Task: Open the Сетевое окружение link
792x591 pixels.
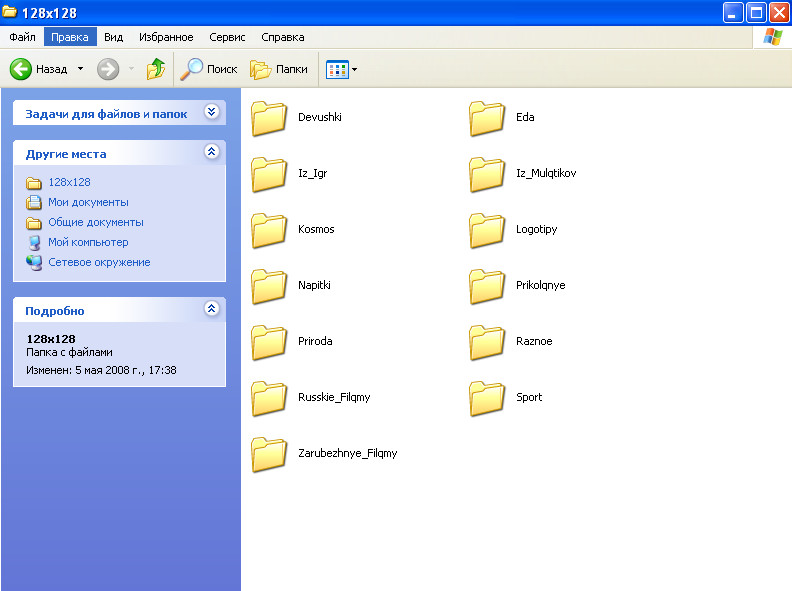Action: point(99,262)
